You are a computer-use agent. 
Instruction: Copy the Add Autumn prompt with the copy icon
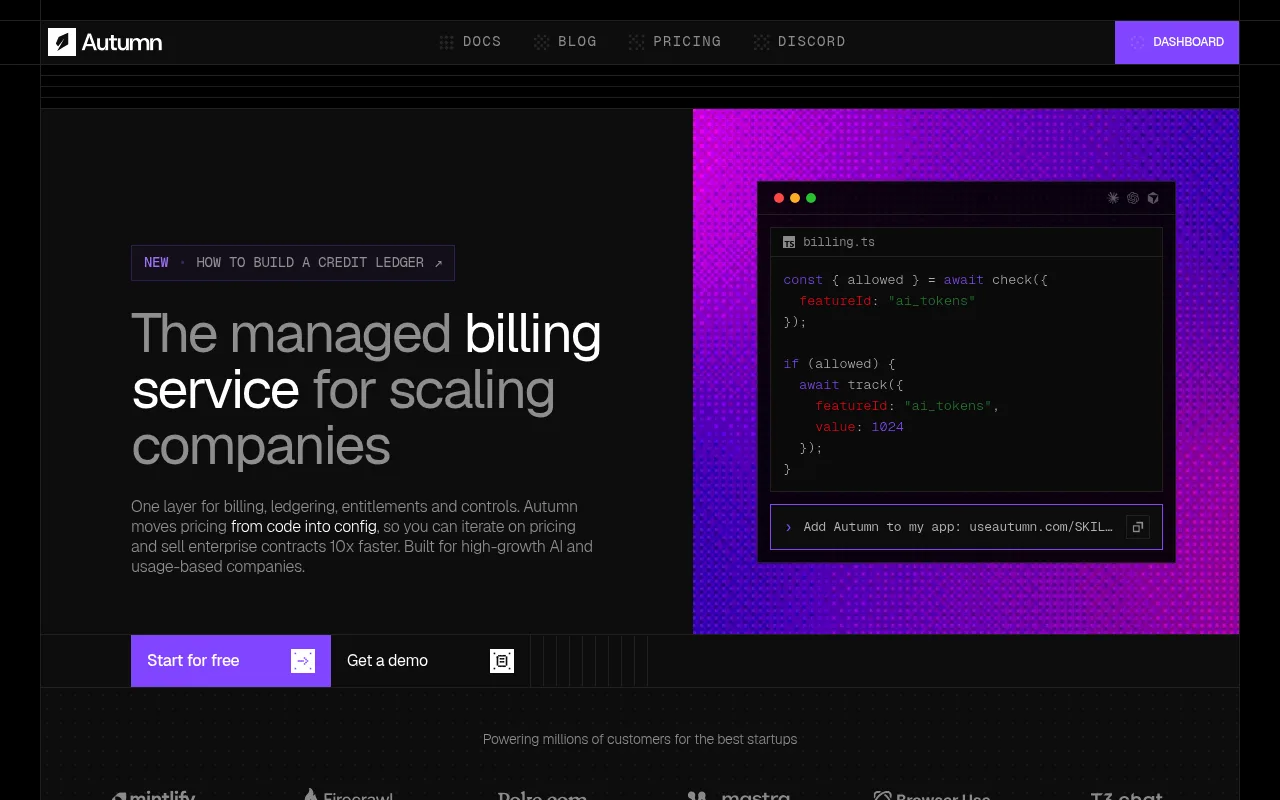coord(1137,527)
